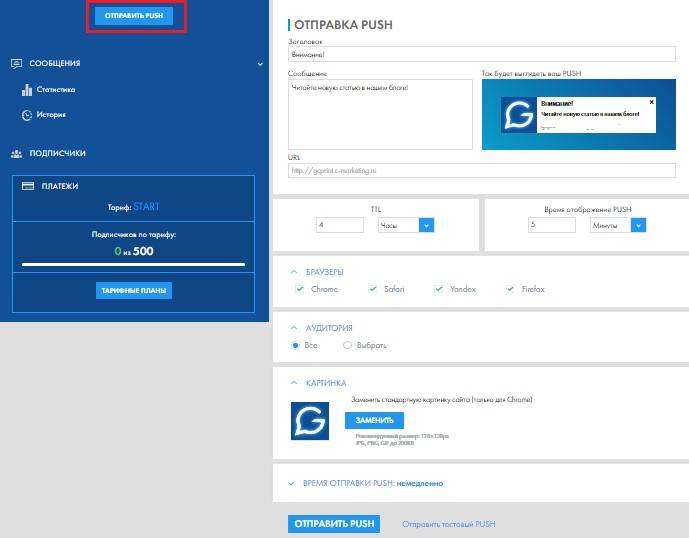689x538 pixels.
Task: Click the немедленно send time link
Action: point(420,483)
